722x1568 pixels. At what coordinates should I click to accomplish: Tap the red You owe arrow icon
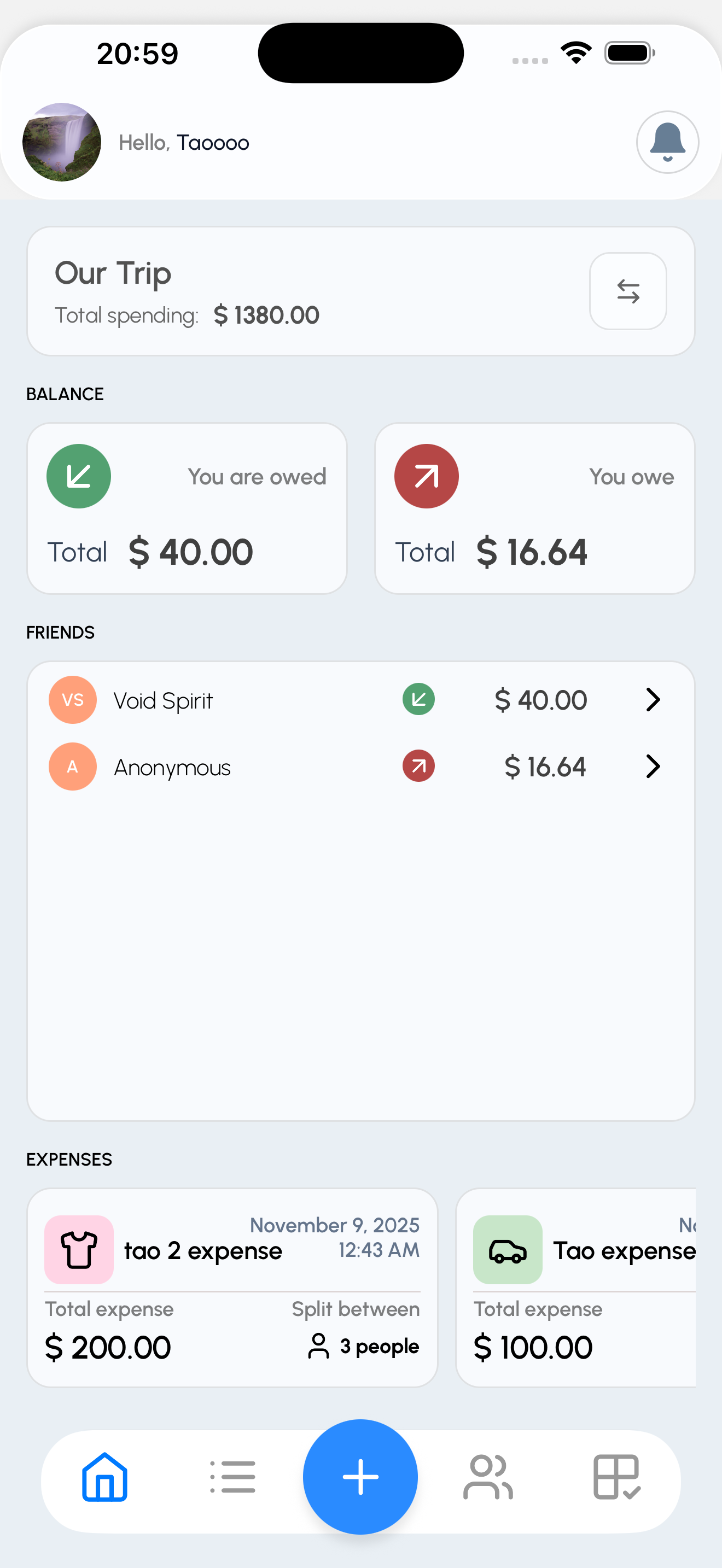pos(426,476)
